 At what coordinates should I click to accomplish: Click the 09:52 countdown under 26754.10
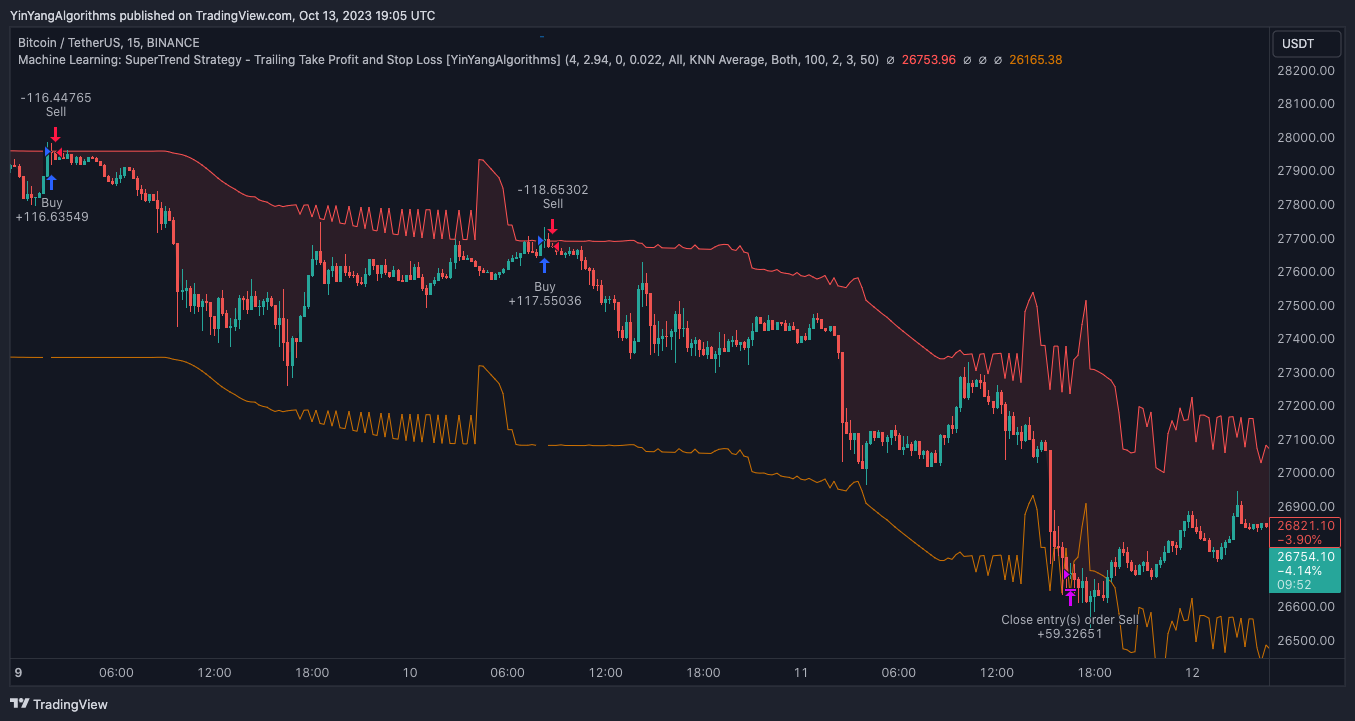tap(1295, 586)
